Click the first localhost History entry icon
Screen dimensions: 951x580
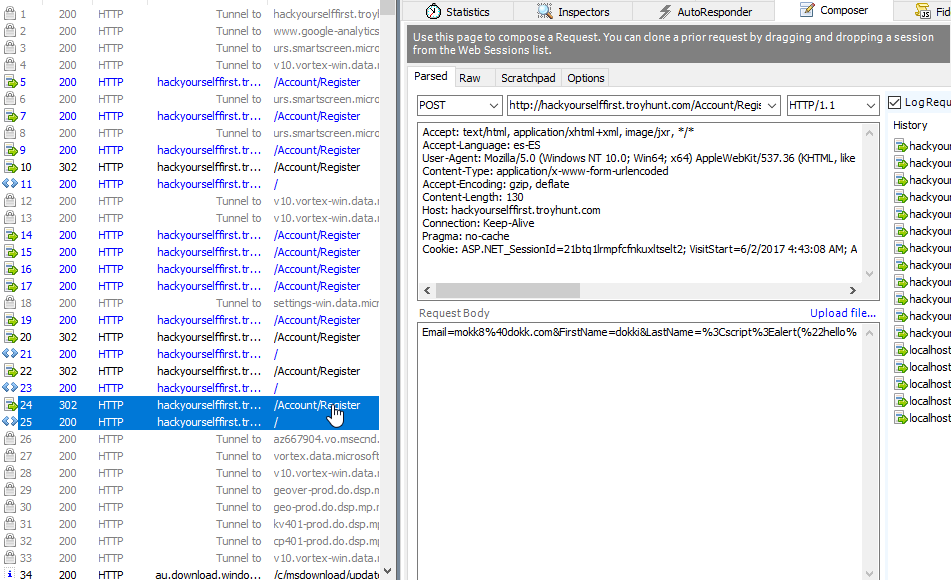click(901, 350)
